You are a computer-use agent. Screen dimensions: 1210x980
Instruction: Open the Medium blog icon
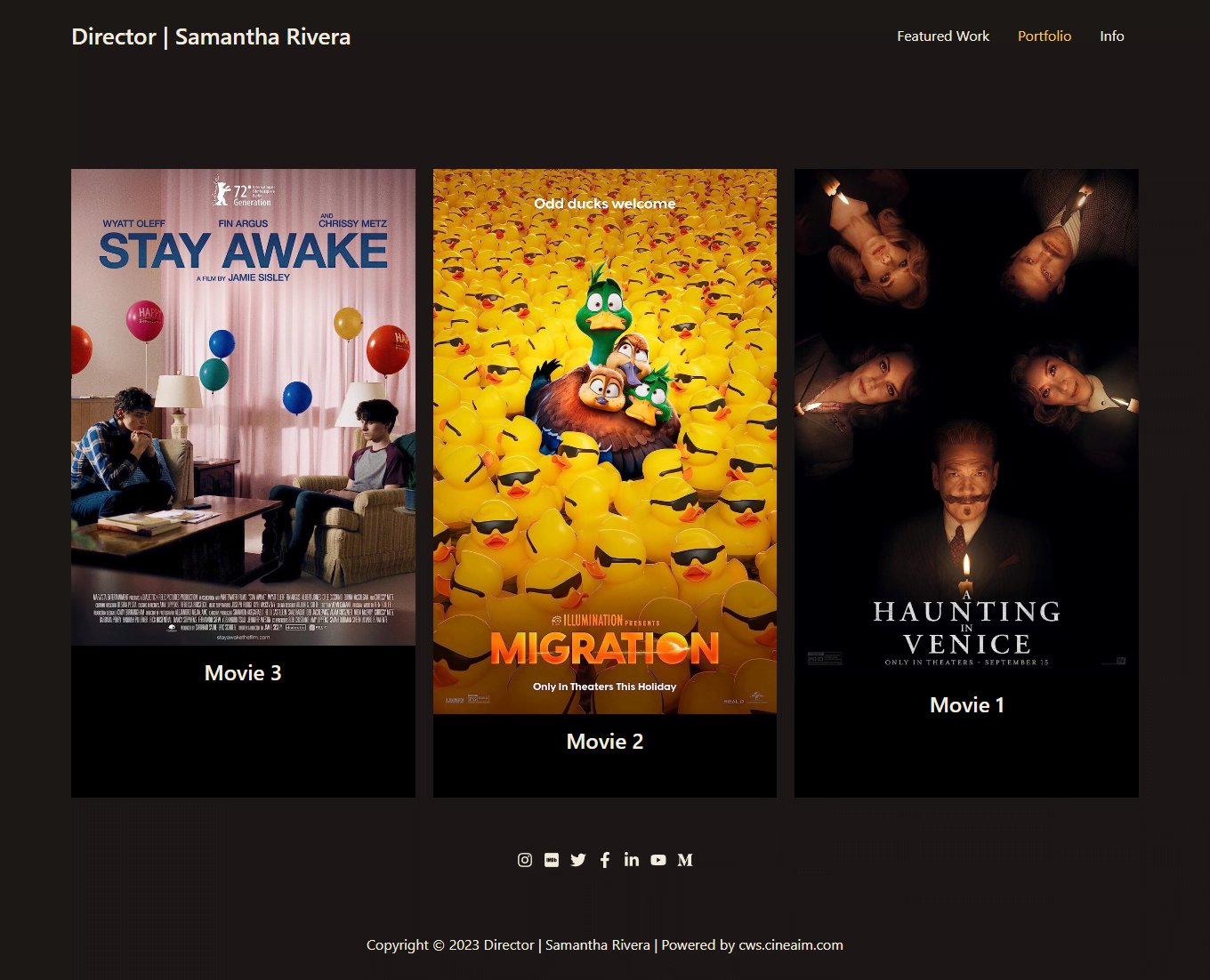pyautogui.click(x=685, y=860)
